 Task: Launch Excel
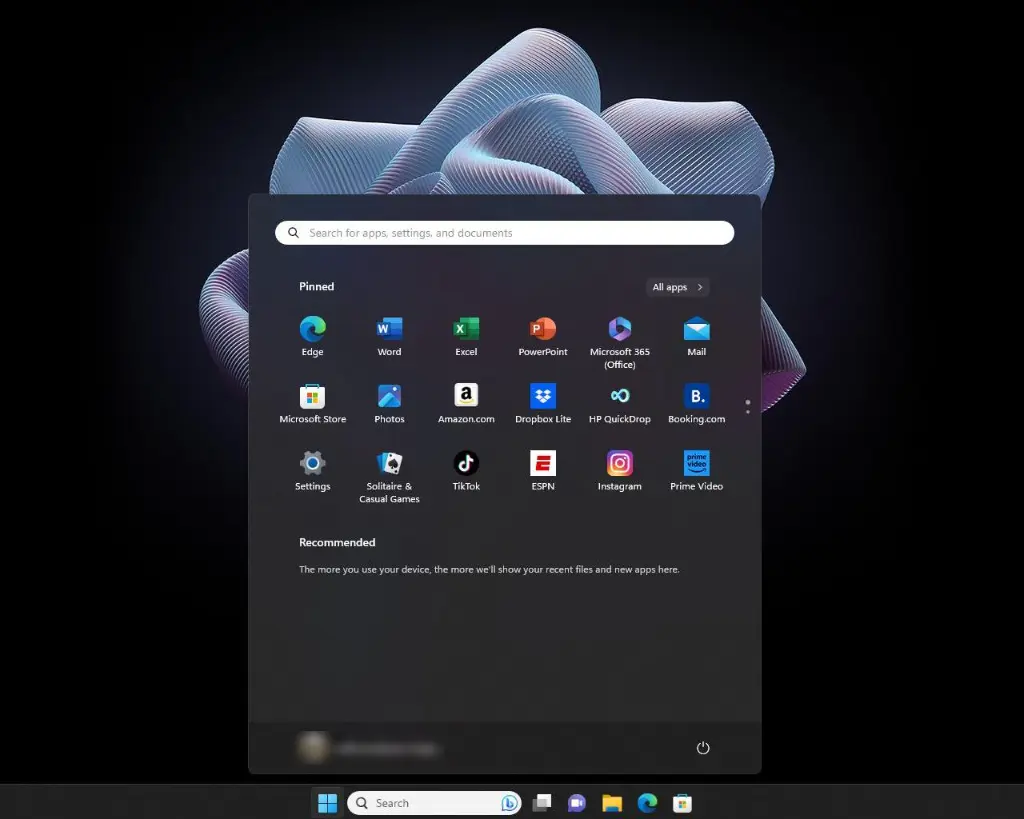coord(466,328)
